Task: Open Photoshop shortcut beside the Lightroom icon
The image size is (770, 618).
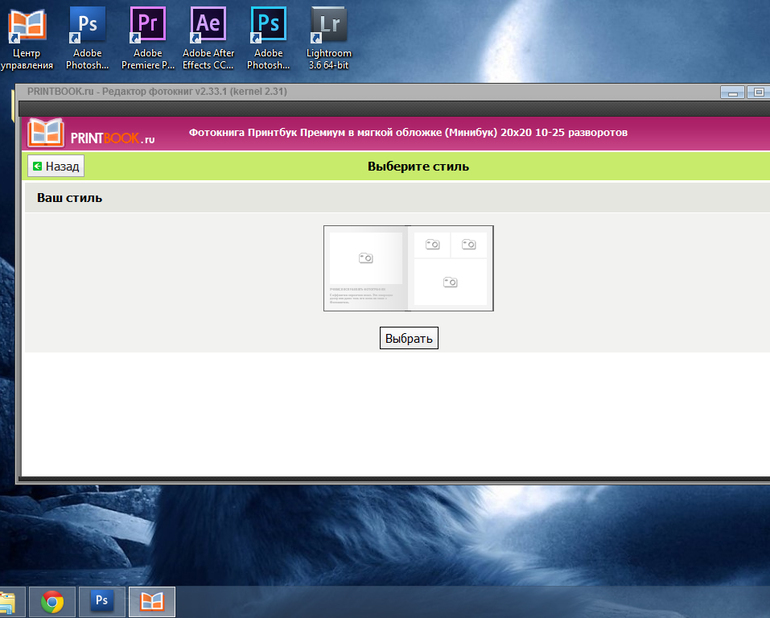Action: coord(268,38)
